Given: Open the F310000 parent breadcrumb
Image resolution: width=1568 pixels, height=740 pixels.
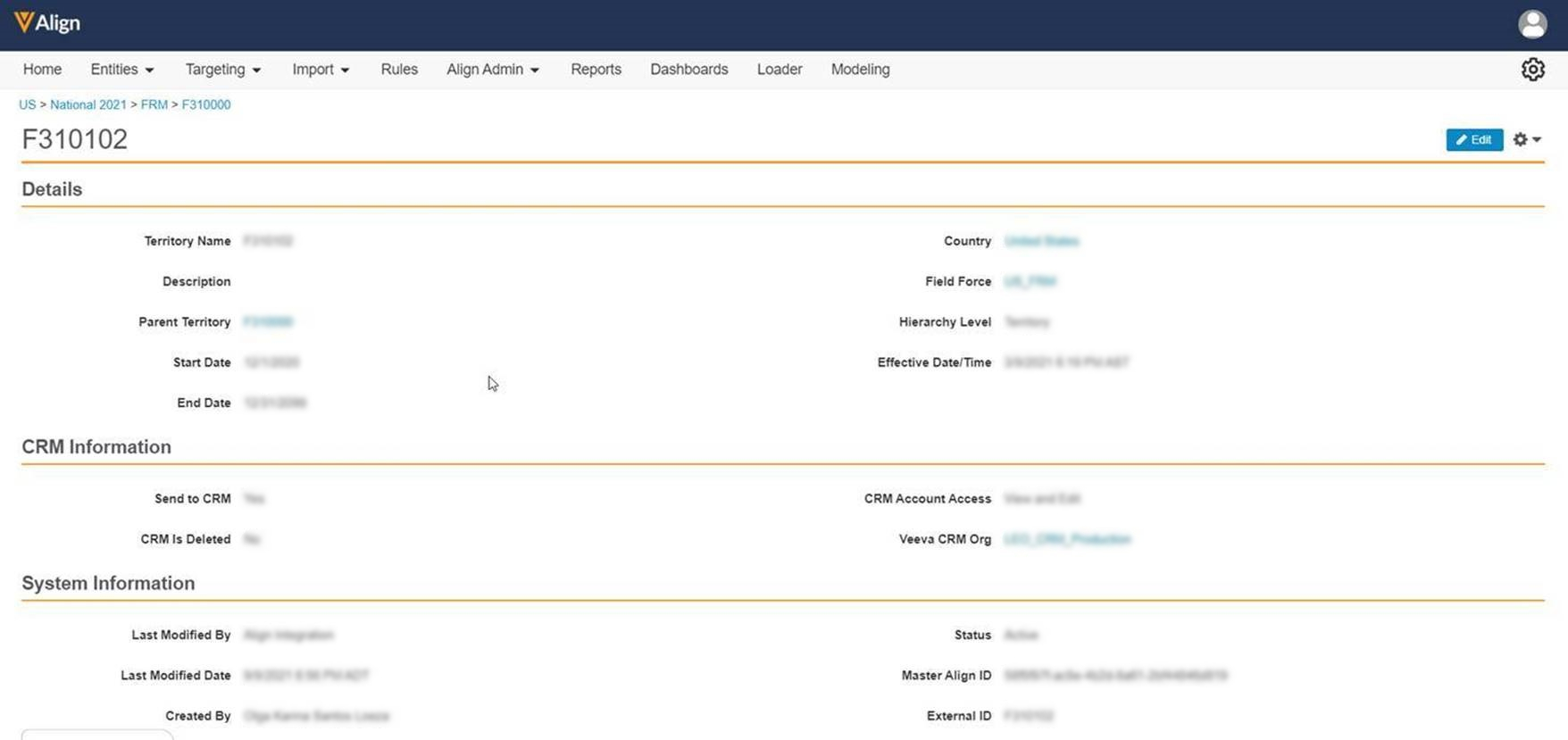Looking at the screenshot, I should (206, 104).
